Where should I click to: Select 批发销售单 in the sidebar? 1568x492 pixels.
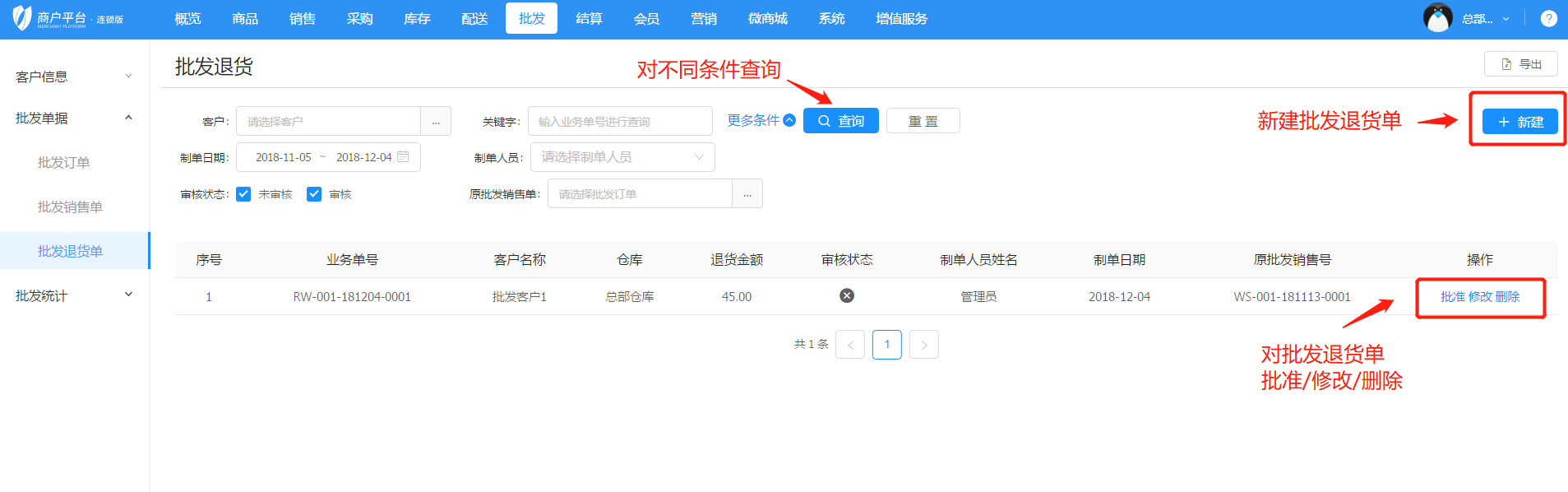tap(70, 207)
